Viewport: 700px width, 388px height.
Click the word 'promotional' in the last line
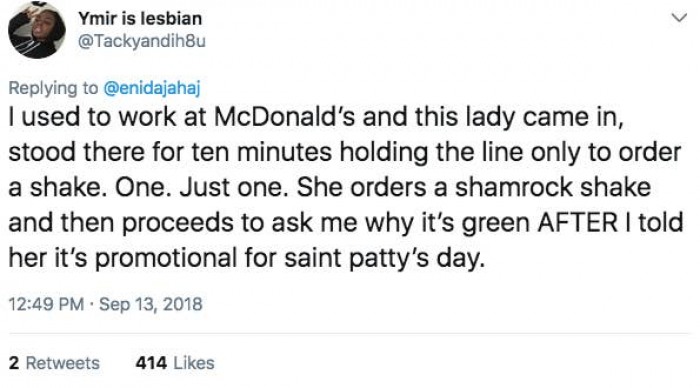[x=166, y=259]
